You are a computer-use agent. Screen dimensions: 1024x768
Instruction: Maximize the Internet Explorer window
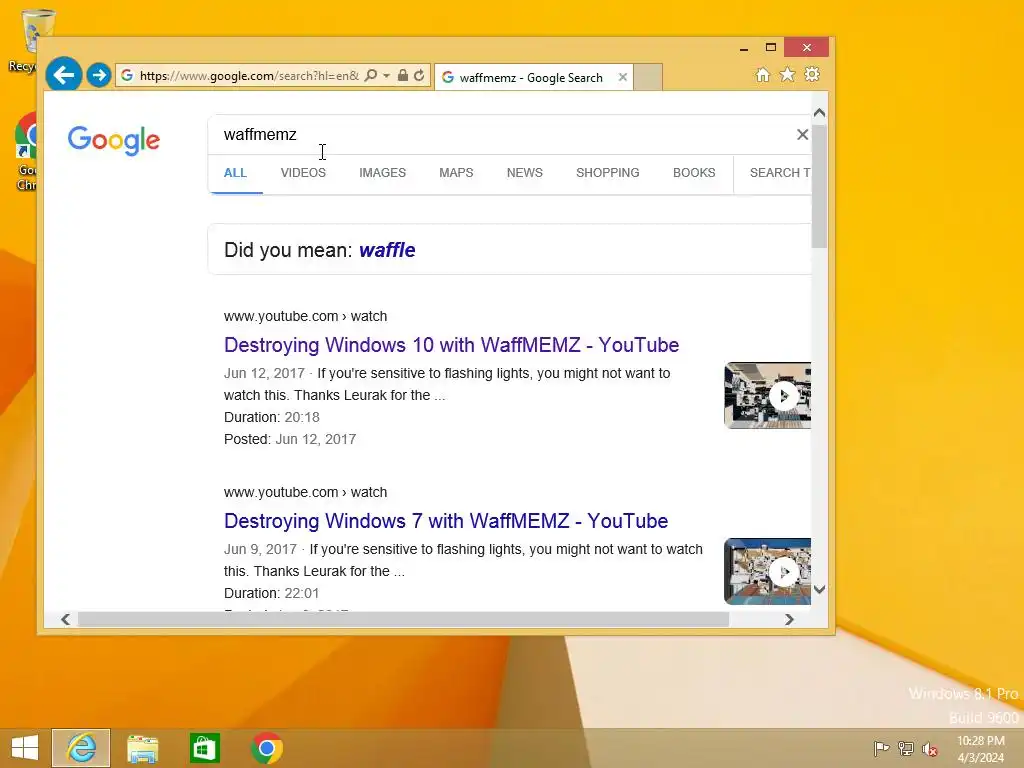[771, 47]
